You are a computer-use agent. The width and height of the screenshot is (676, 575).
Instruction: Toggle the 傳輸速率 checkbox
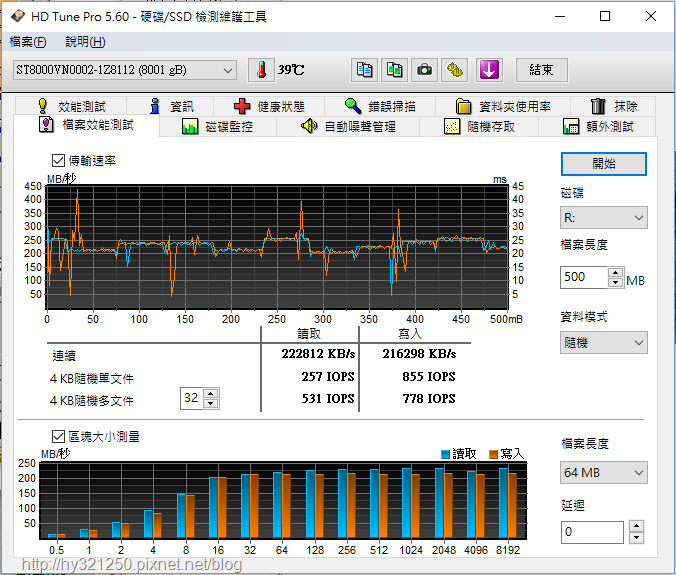click(58, 161)
